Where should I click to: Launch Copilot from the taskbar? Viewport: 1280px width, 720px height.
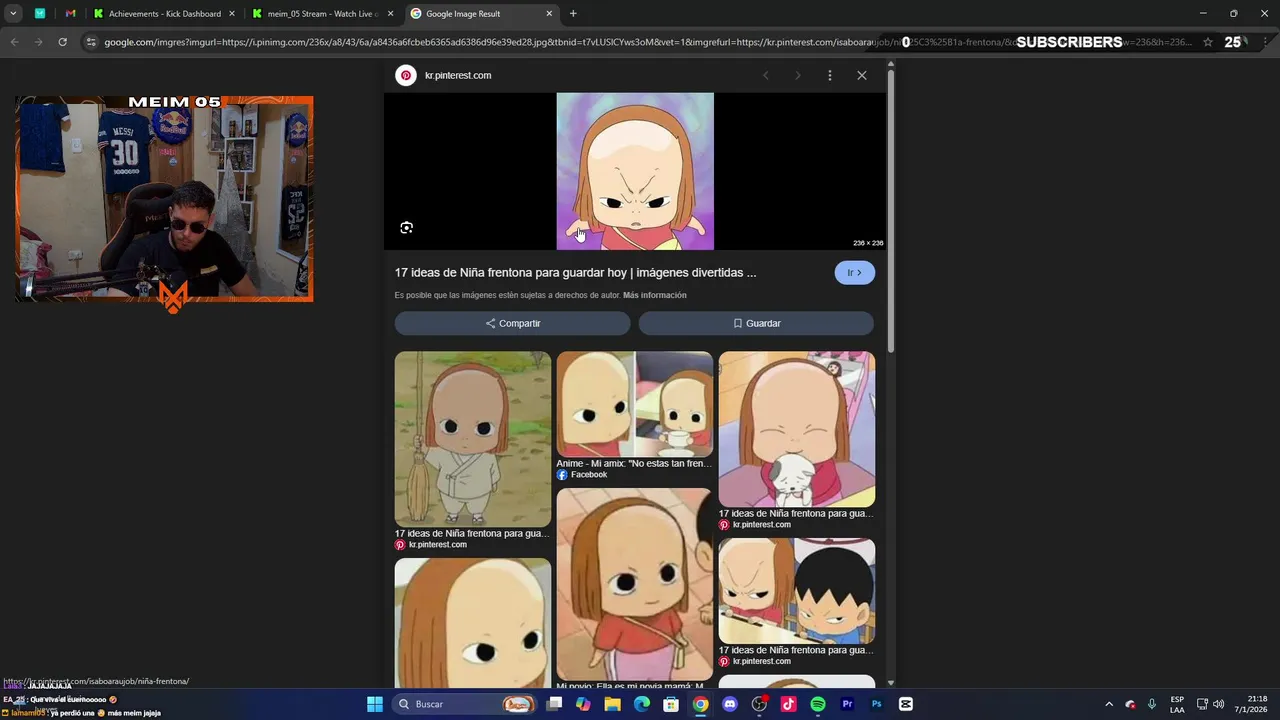coord(583,704)
